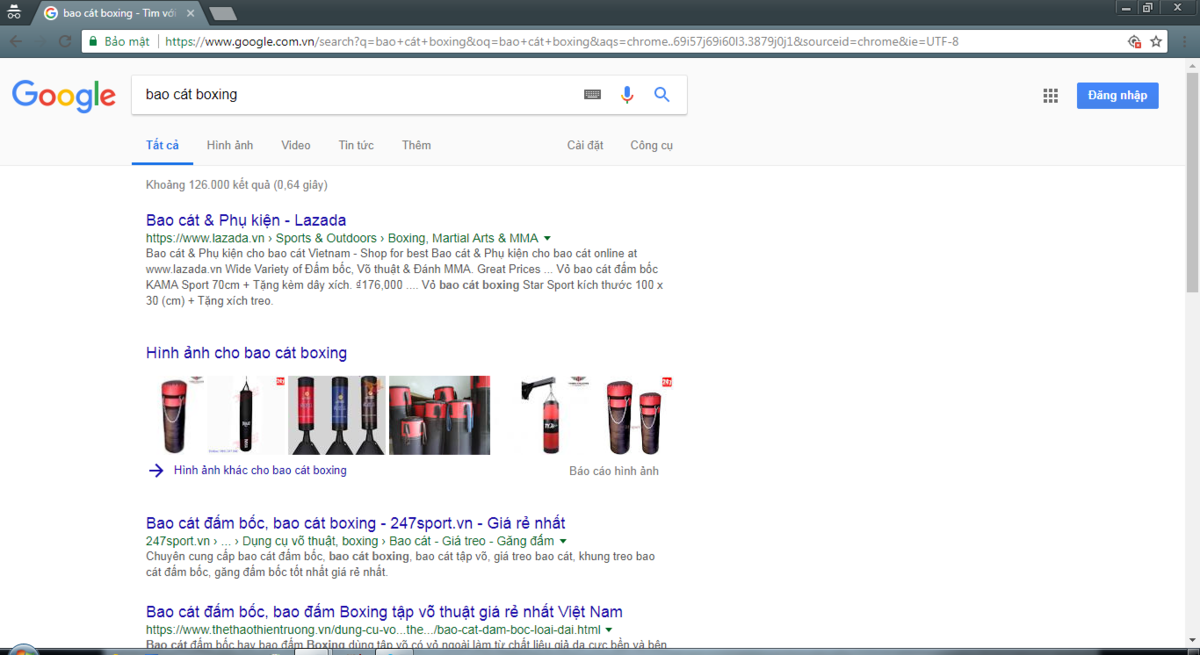The width and height of the screenshot is (1200, 655).
Task: Open the 247sport.vn 'Giá rẻ nhất' result title
Action: tap(356, 523)
